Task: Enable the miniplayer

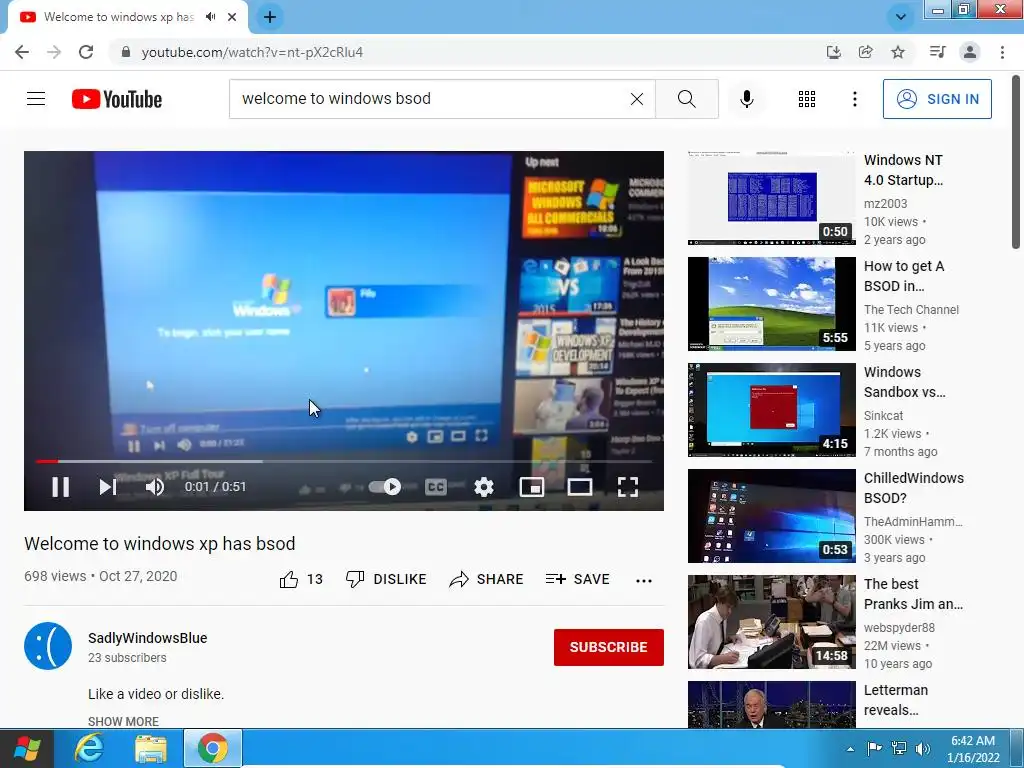Action: 532,487
